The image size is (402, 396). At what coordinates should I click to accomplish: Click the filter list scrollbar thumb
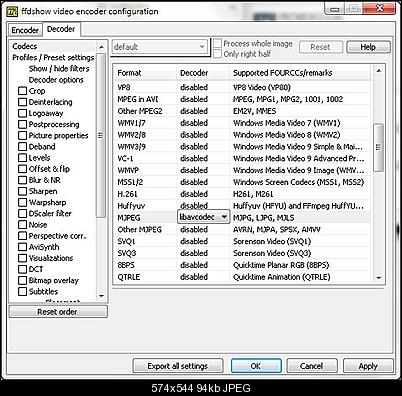[101, 136]
